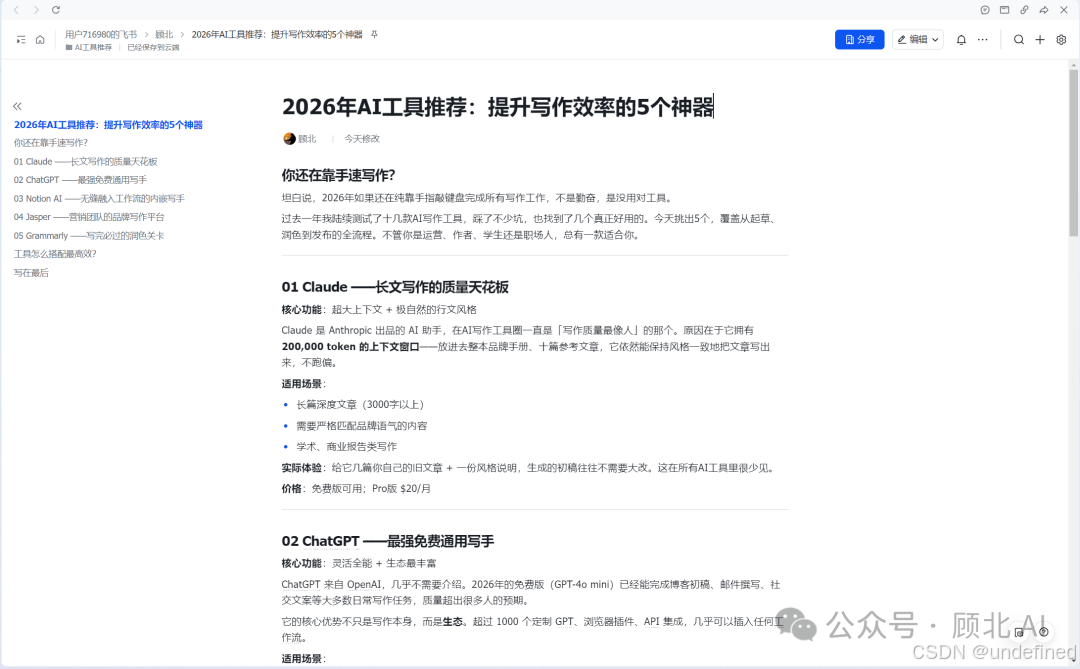The height and width of the screenshot is (669, 1080).
Task: Open search with the magnifier icon
Action: point(1019,40)
